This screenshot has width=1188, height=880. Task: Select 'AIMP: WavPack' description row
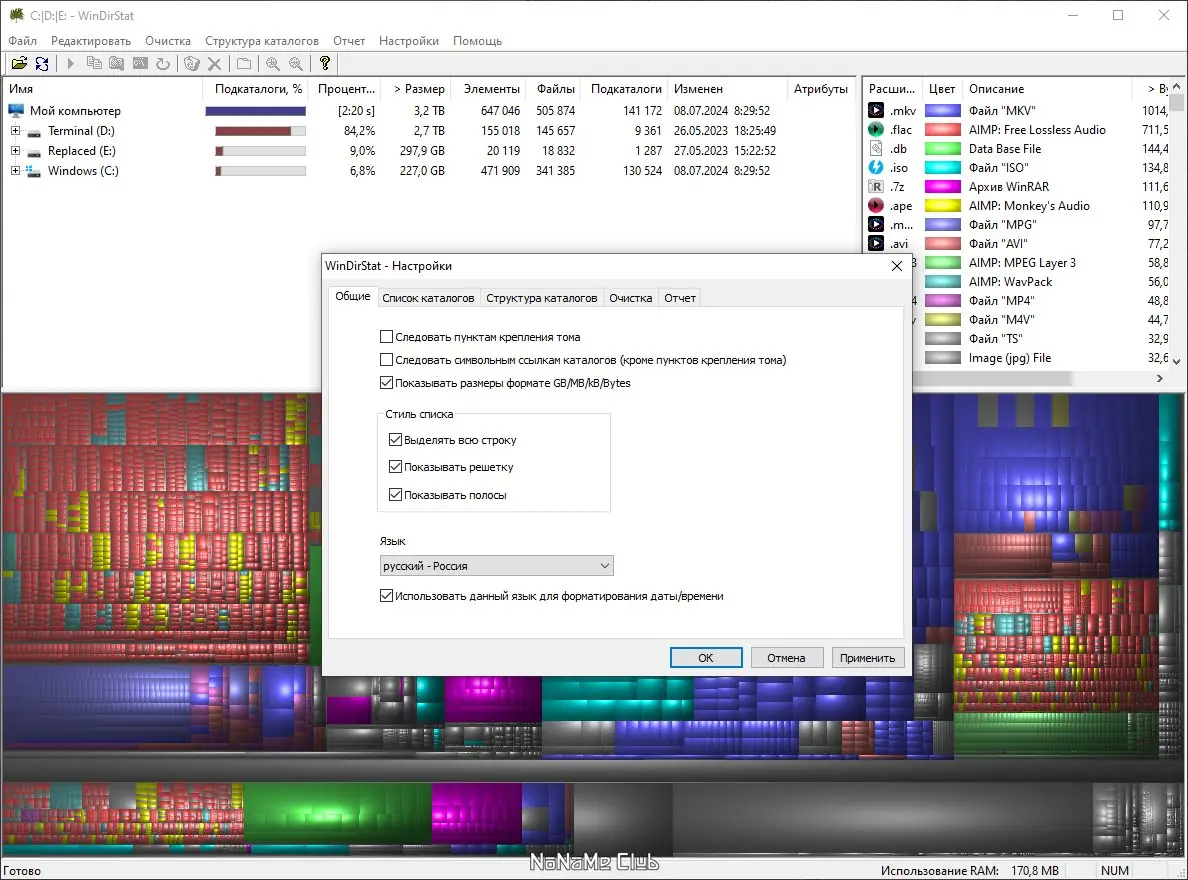[x=1010, y=281]
